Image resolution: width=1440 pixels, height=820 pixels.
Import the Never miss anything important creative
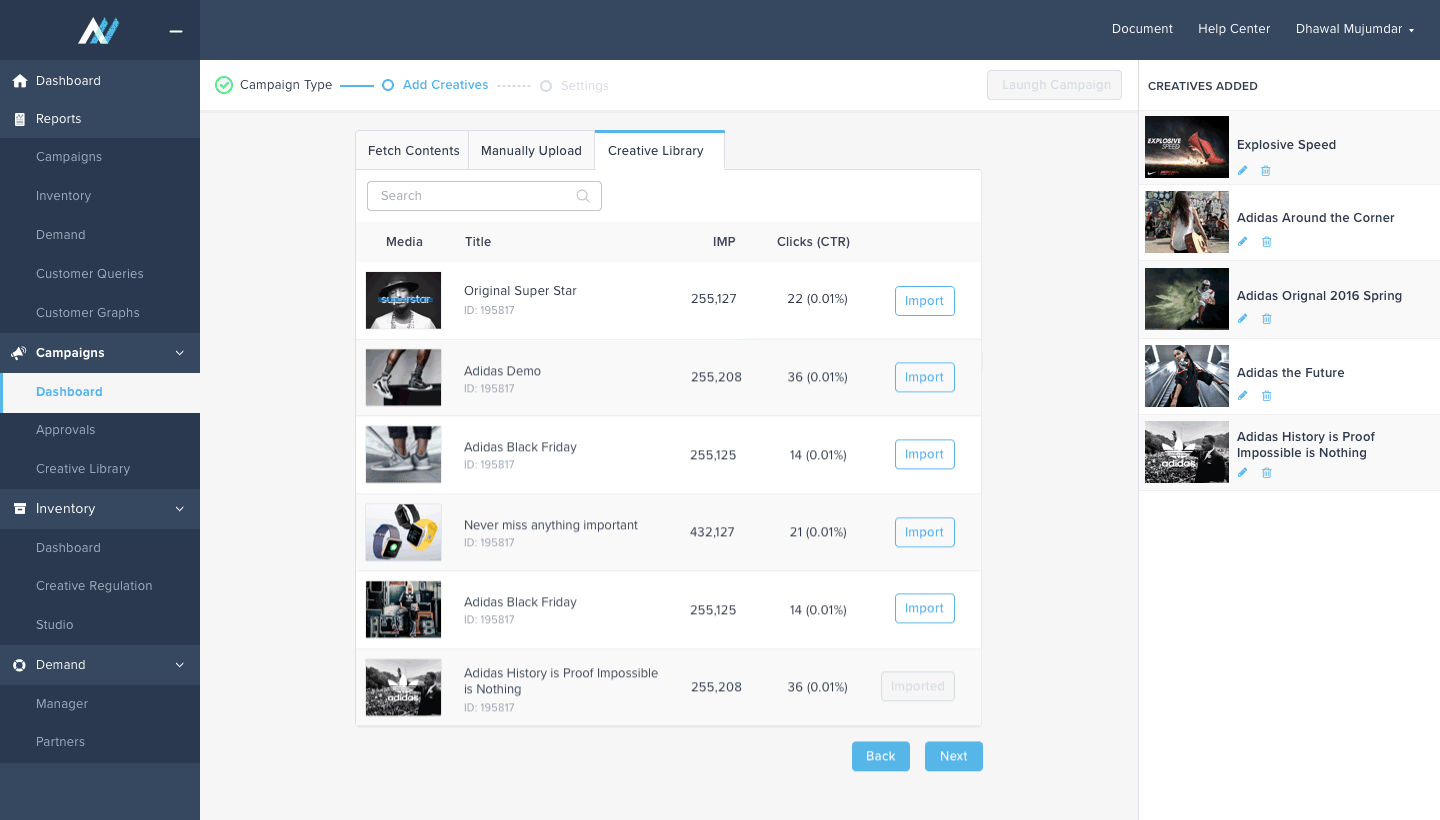coord(925,532)
